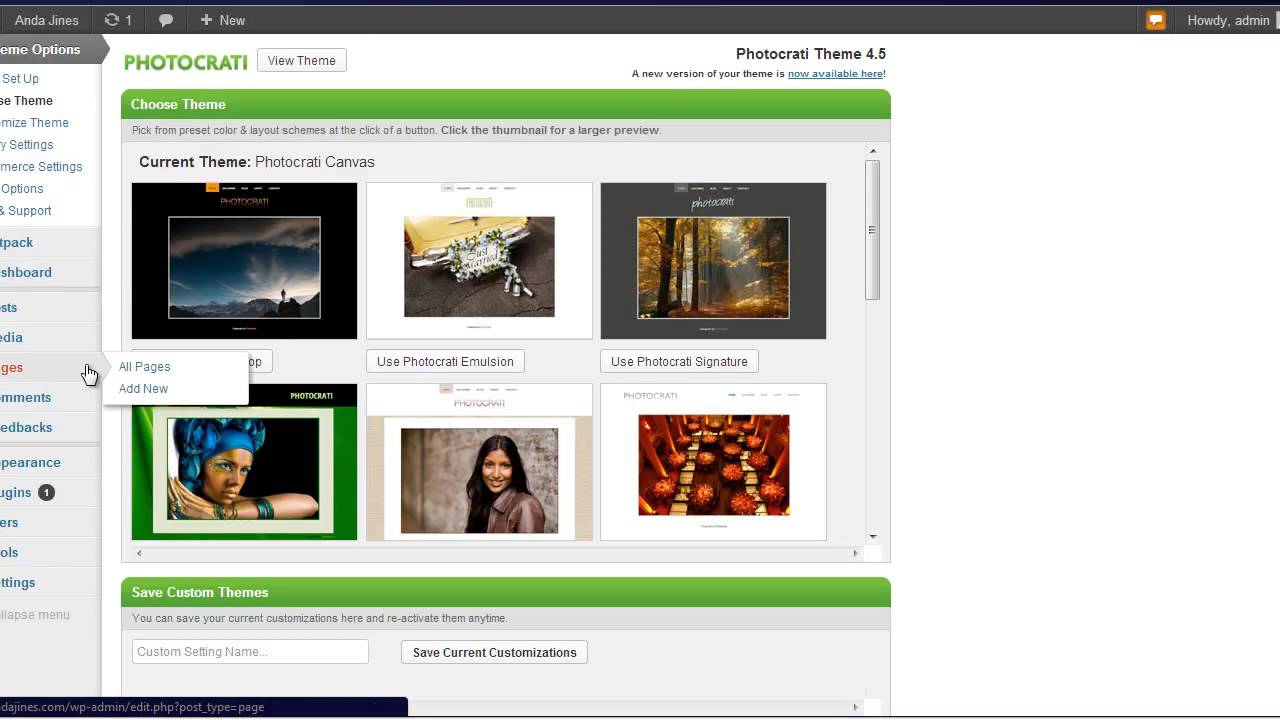Open the Help & Support submenu link
This screenshot has height=720, width=1280.
tap(26, 211)
